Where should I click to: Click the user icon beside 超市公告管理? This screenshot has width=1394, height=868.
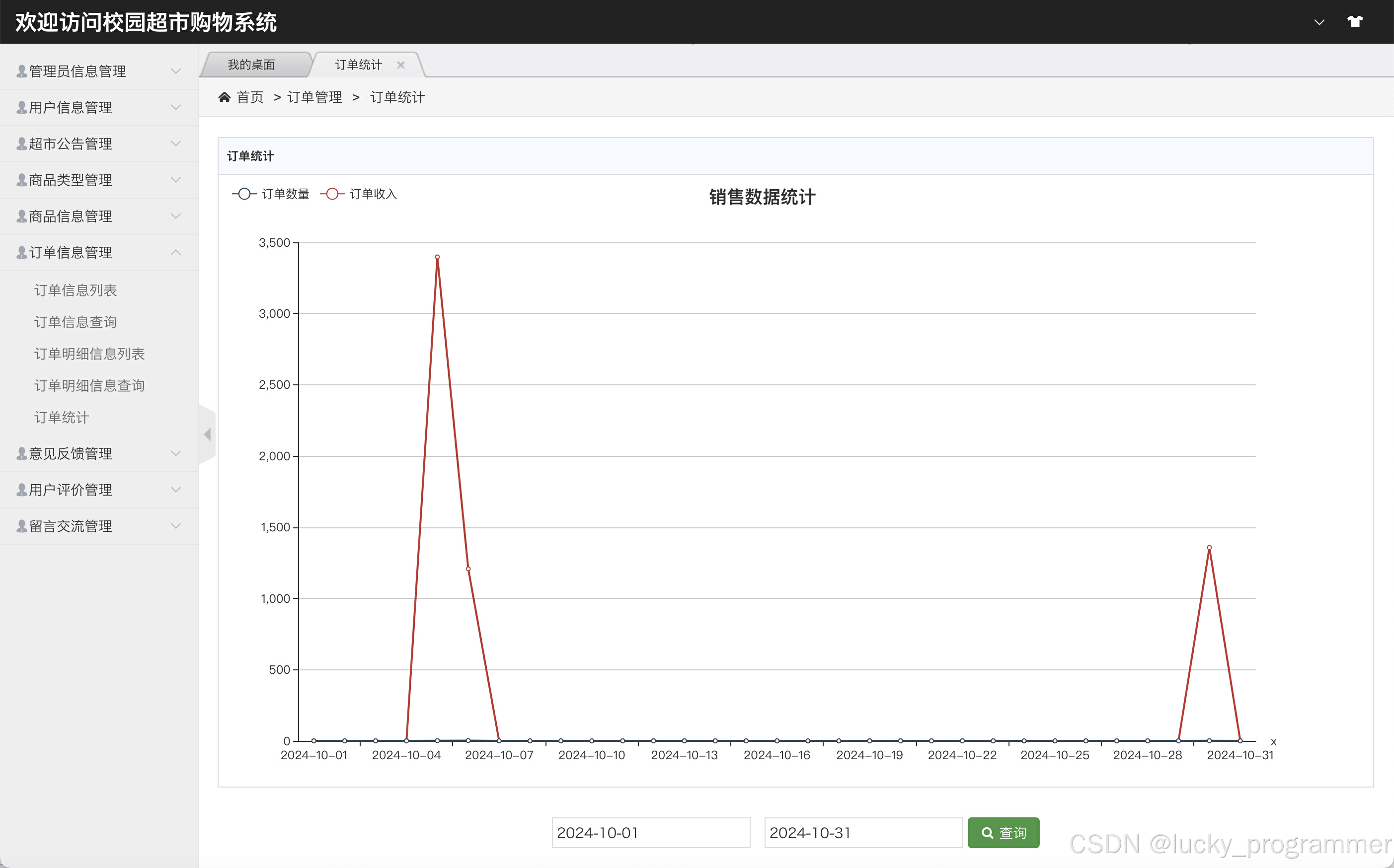[22, 144]
